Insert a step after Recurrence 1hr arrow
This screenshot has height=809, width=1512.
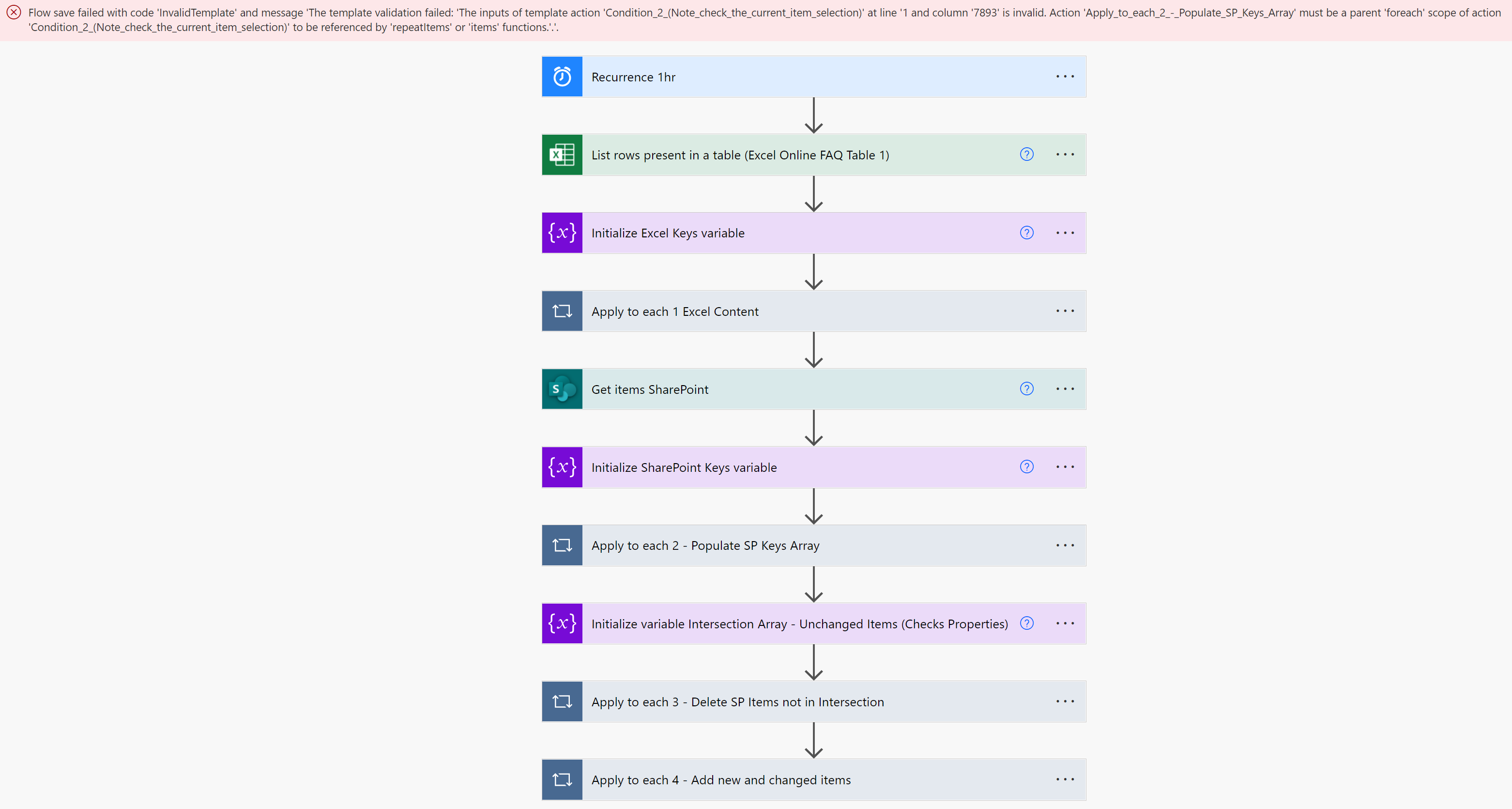pos(813,116)
